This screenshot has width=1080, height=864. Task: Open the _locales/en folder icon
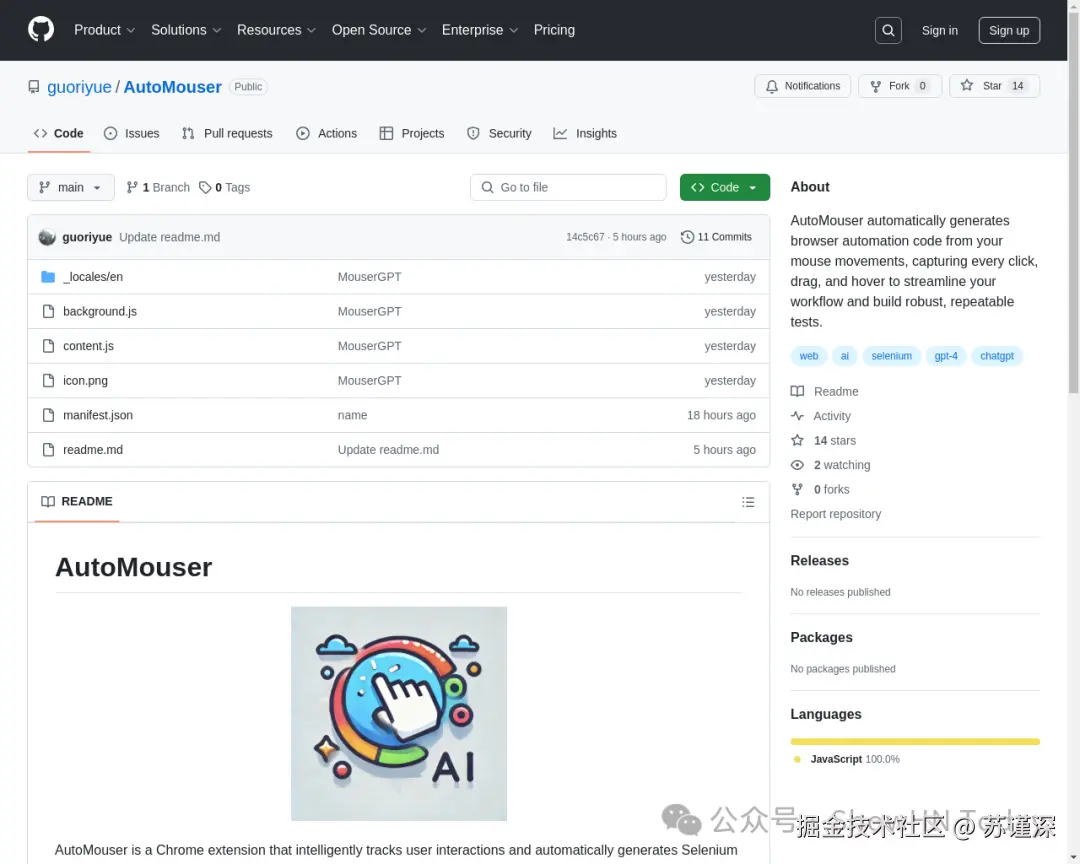click(x=48, y=276)
